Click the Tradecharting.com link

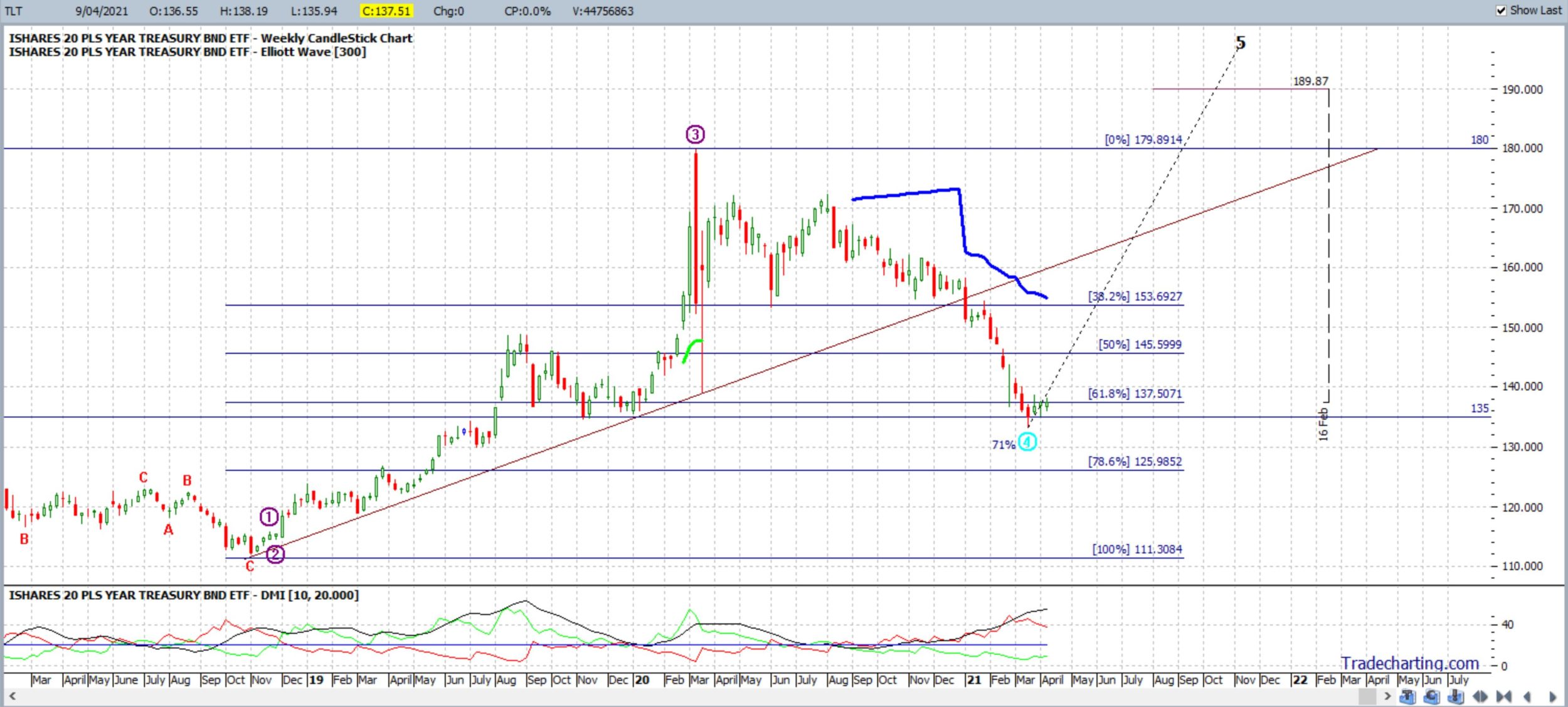click(x=1410, y=662)
